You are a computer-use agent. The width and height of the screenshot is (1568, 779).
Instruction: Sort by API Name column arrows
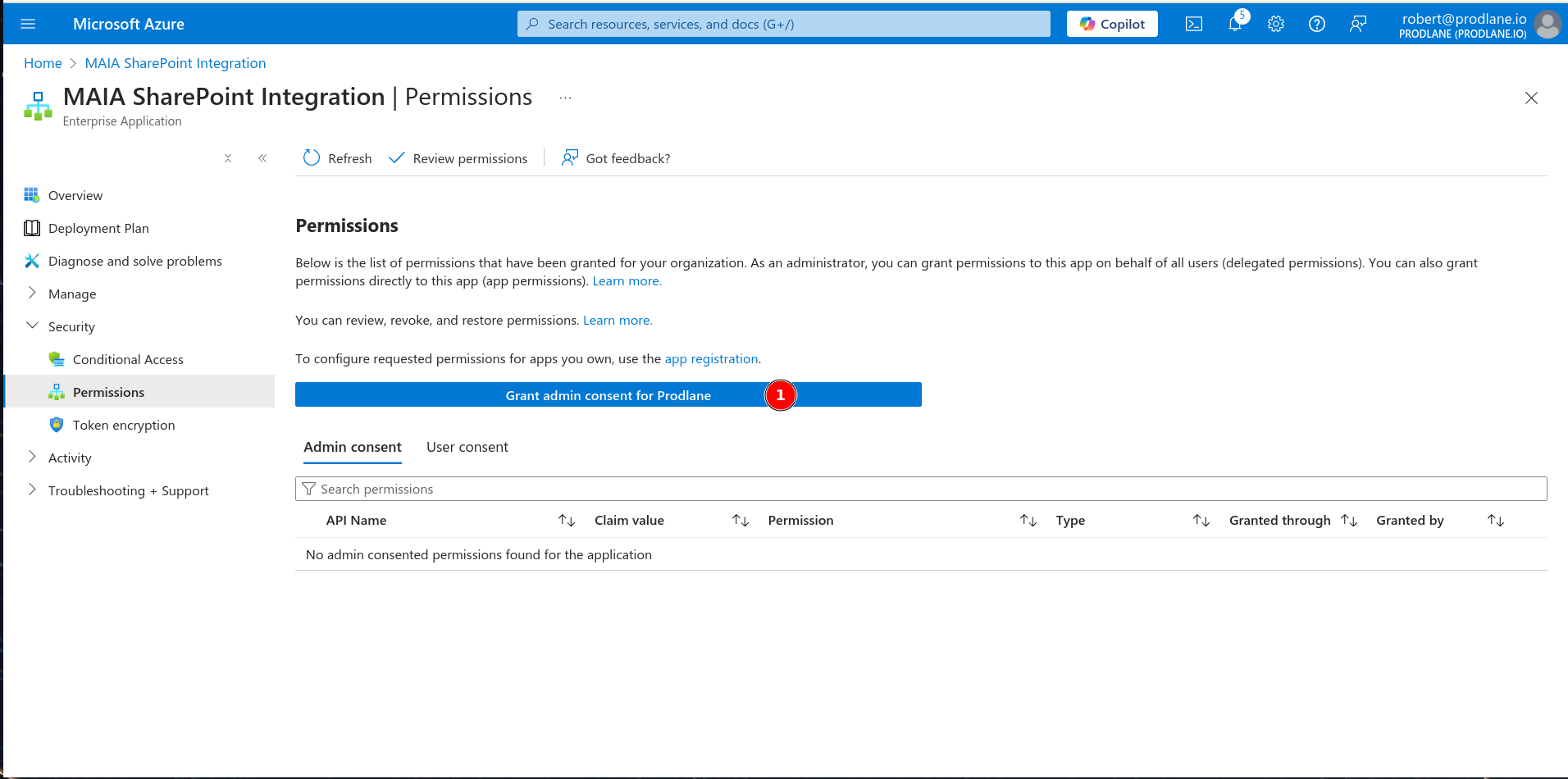(567, 521)
